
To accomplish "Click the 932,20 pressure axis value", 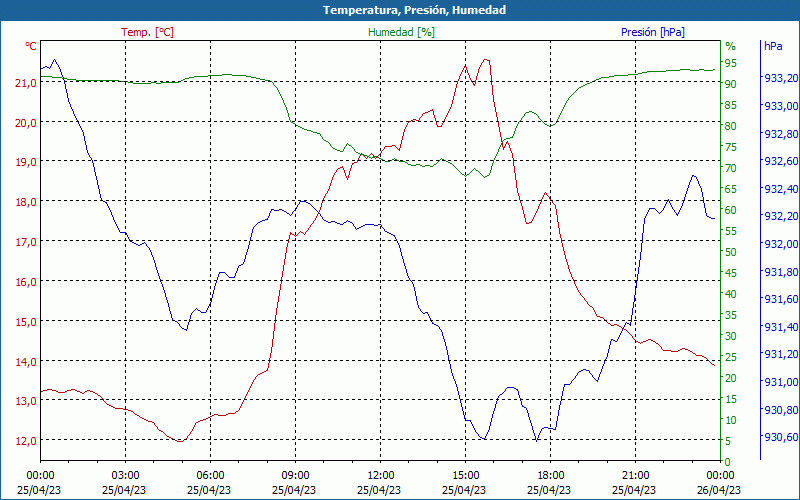I will click(x=781, y=216).
